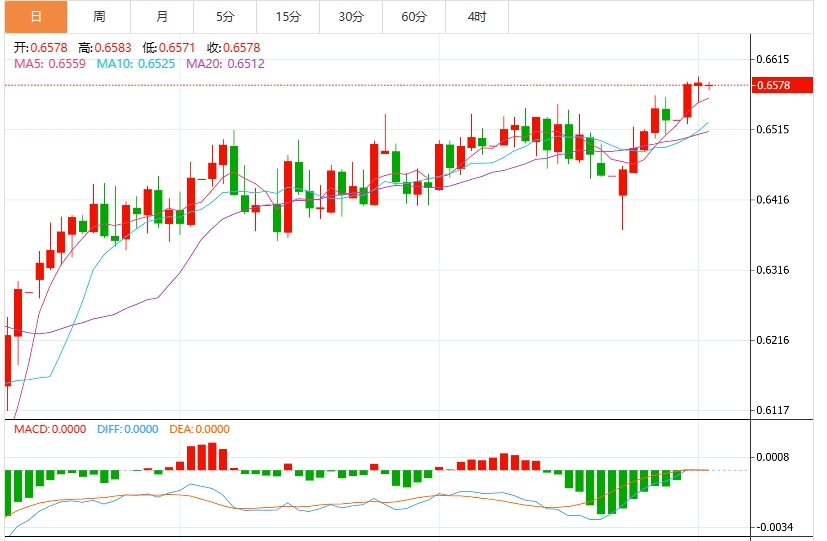Viewport: 827px width, 541px height.
Task: Click the 0.0008 MACD axis label
Action: [773, 457]
